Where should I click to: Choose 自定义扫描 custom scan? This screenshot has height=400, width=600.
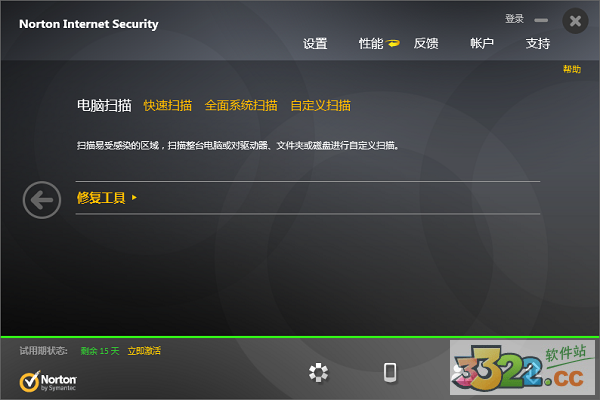point(321,105)
